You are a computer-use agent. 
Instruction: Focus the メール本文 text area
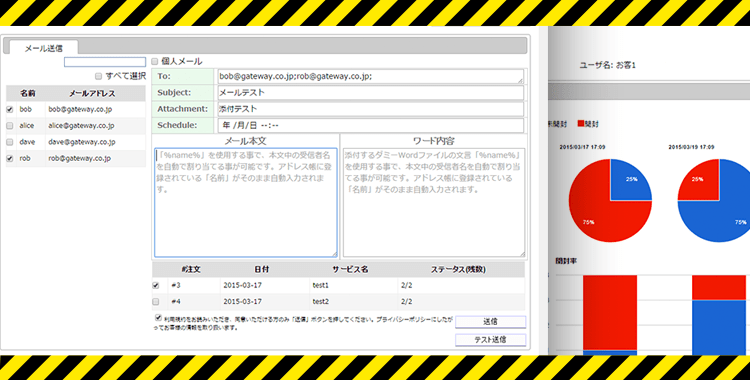(x=246, y=202)
